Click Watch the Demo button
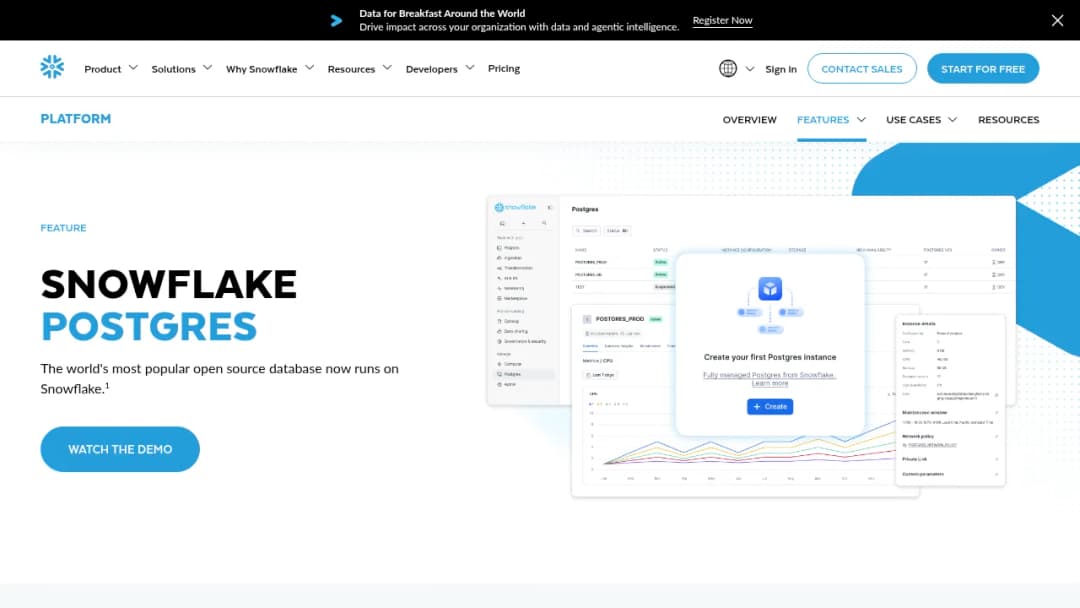 click(x=120, y=449)
